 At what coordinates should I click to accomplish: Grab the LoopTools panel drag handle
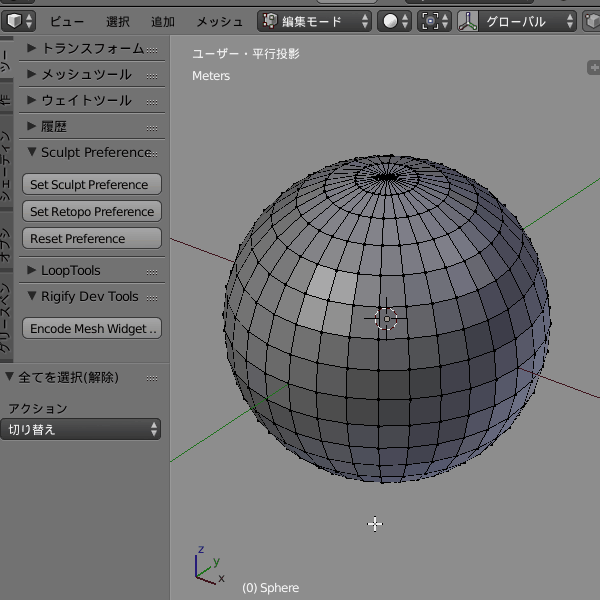(152, 272)
